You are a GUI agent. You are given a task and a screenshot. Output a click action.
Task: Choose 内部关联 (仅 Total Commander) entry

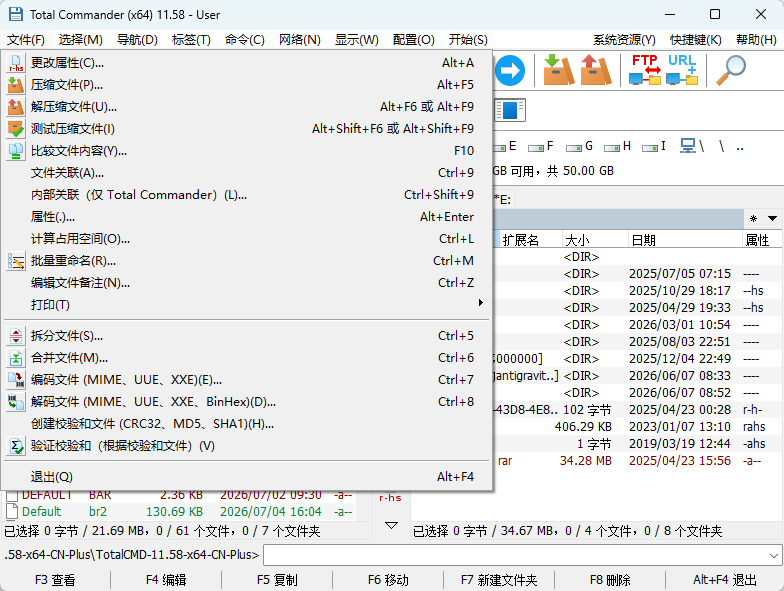pyautogui.click(x=248, y=195)
